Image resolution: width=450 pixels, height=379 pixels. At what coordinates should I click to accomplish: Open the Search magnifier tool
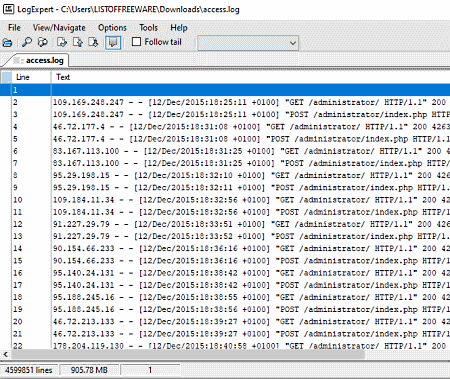click(x=27, y=42)
